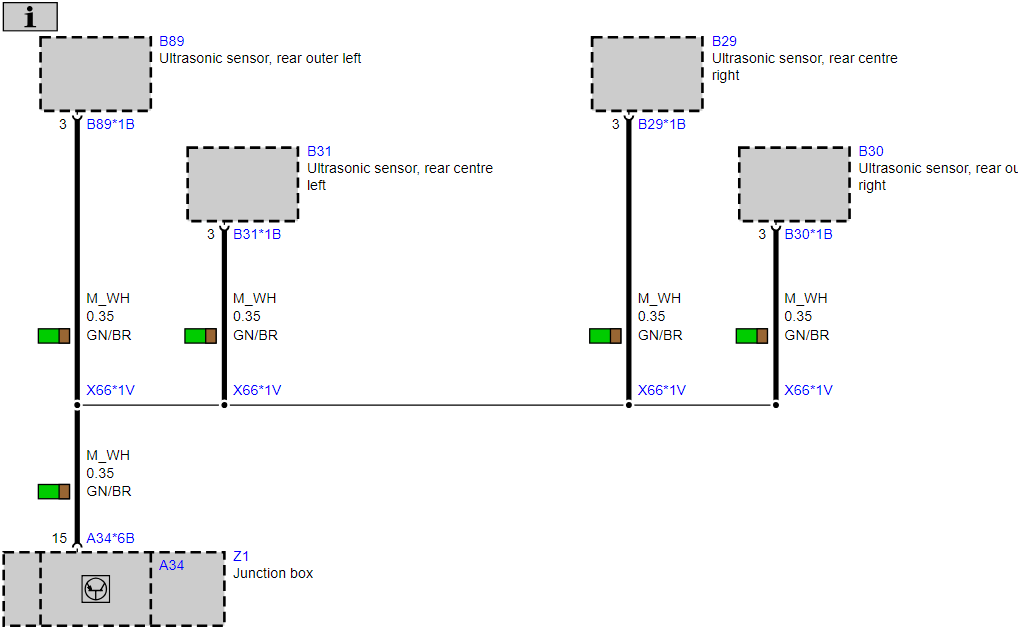This screenshot has height=633, width=1018.
Task: Select the GN/BR colour swatch on the B29 wire
Action: click(605, 336)
